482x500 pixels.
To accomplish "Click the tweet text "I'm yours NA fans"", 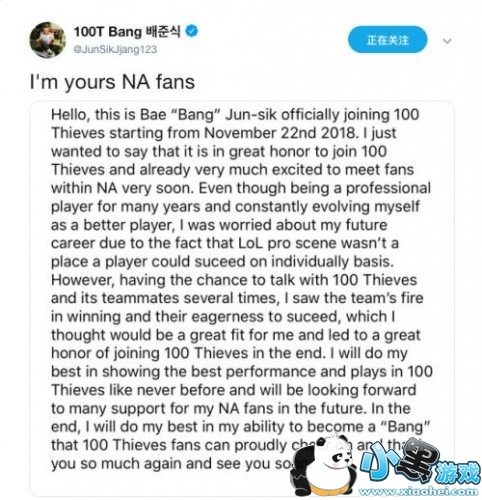I will (112, 82).
